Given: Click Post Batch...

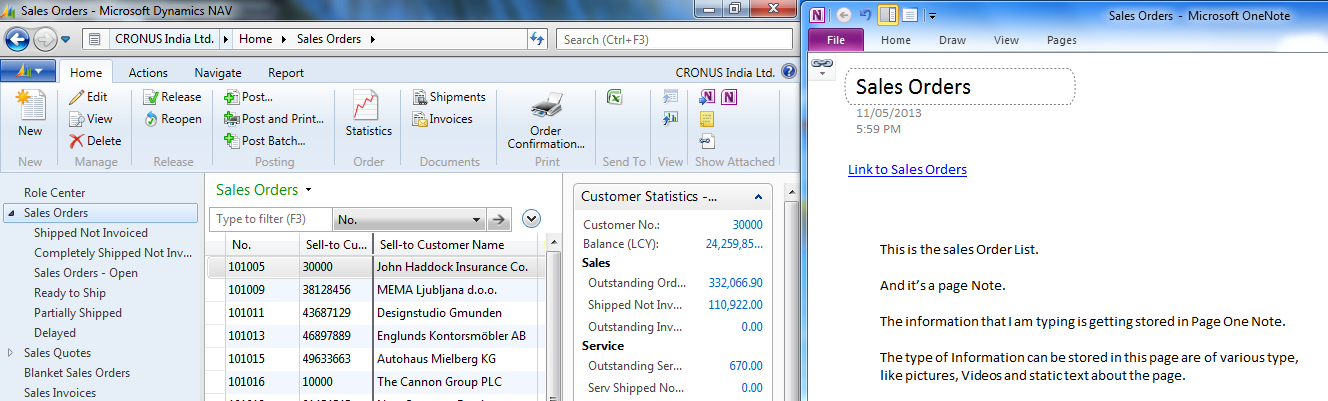Looking at the screenshot, I should (x=265, y=141).
